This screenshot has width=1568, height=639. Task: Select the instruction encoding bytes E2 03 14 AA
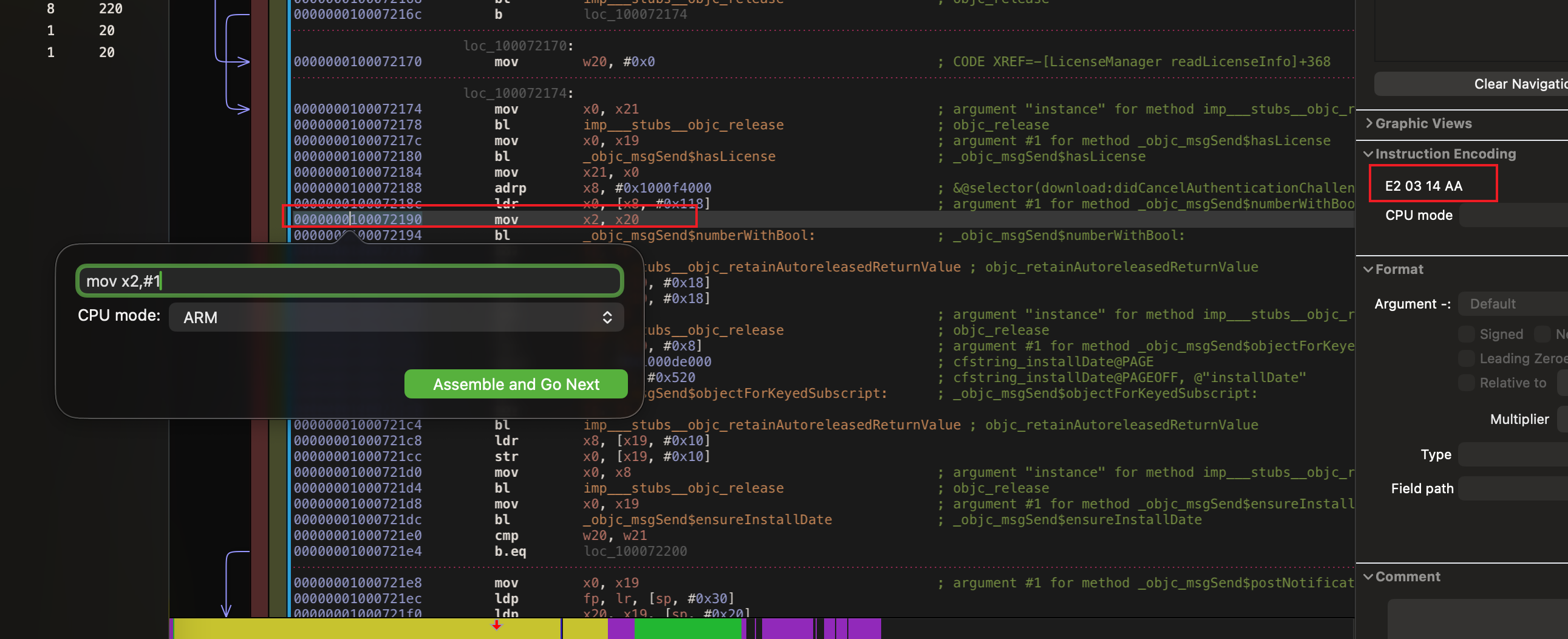[1423, 186]
